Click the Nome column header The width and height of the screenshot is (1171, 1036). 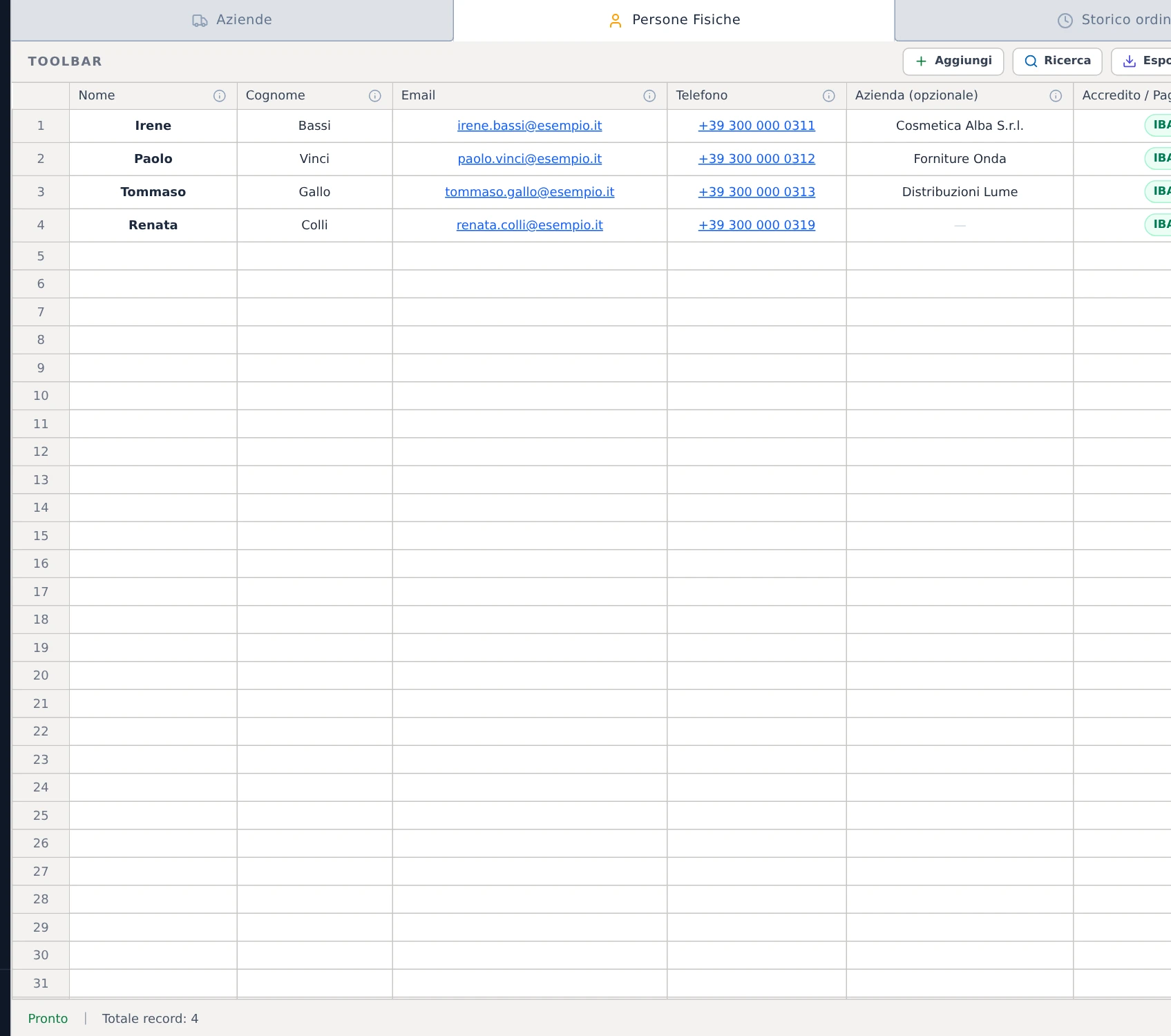(x=153, y=96)
